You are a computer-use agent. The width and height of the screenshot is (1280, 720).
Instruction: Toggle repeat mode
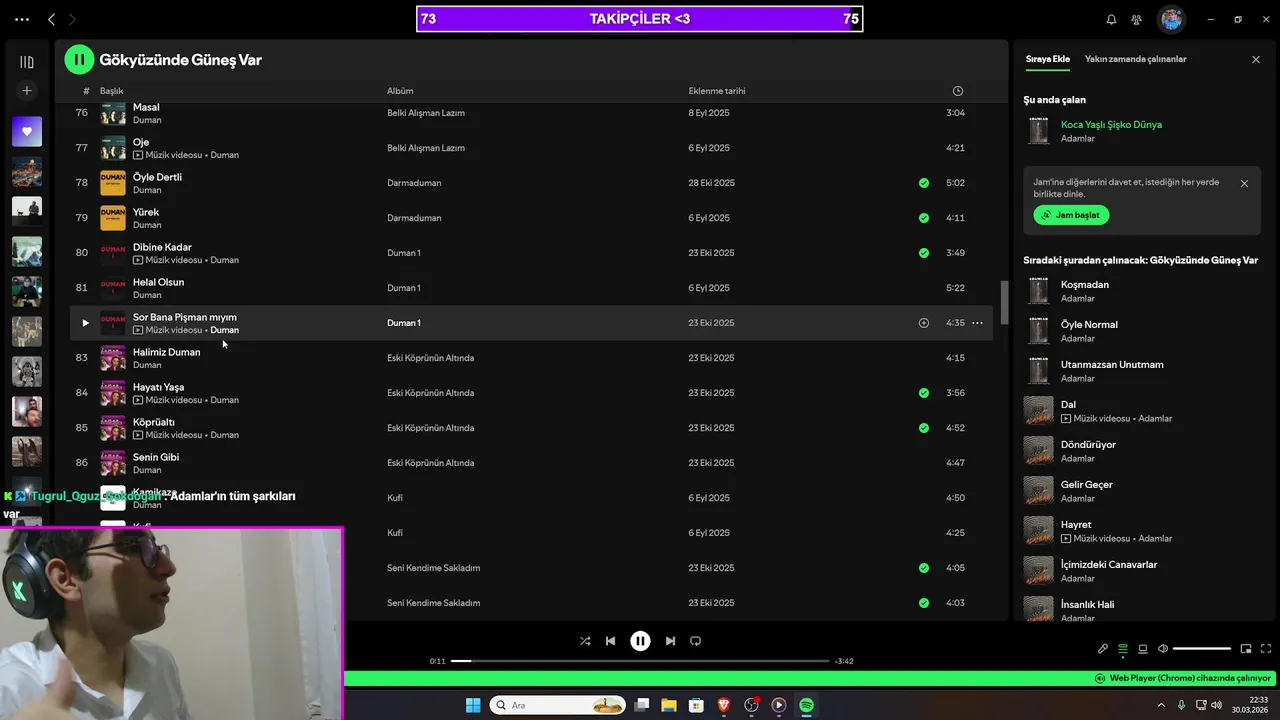(696, 641)
